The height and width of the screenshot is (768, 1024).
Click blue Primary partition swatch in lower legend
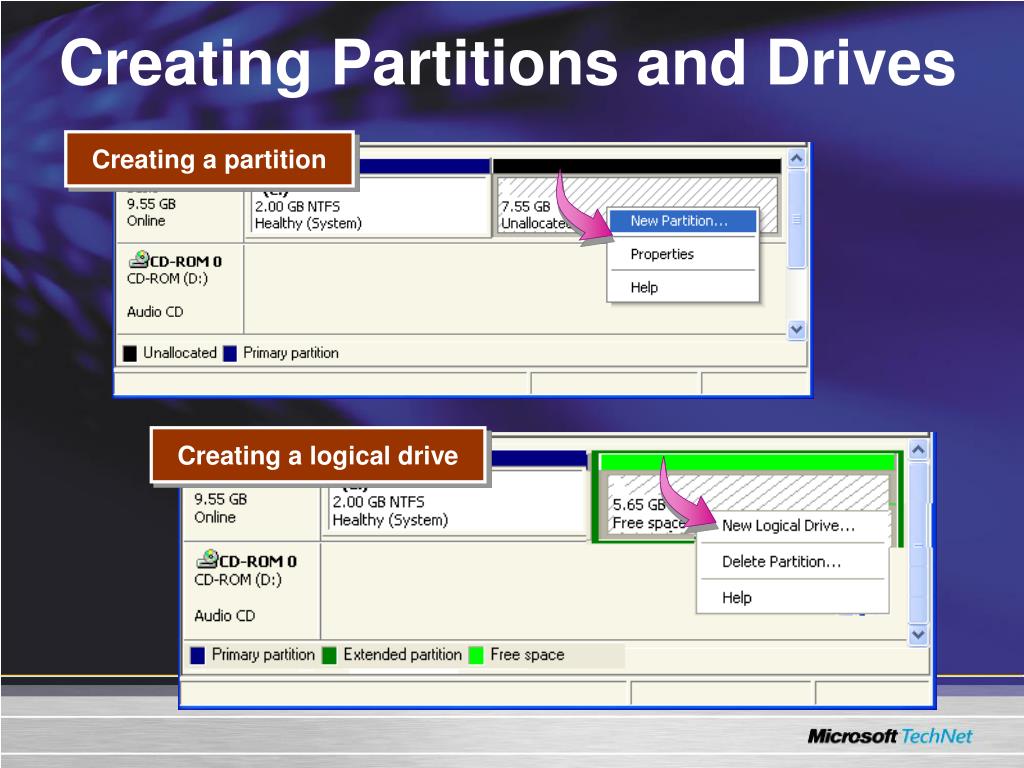click(x=197, y=655)
